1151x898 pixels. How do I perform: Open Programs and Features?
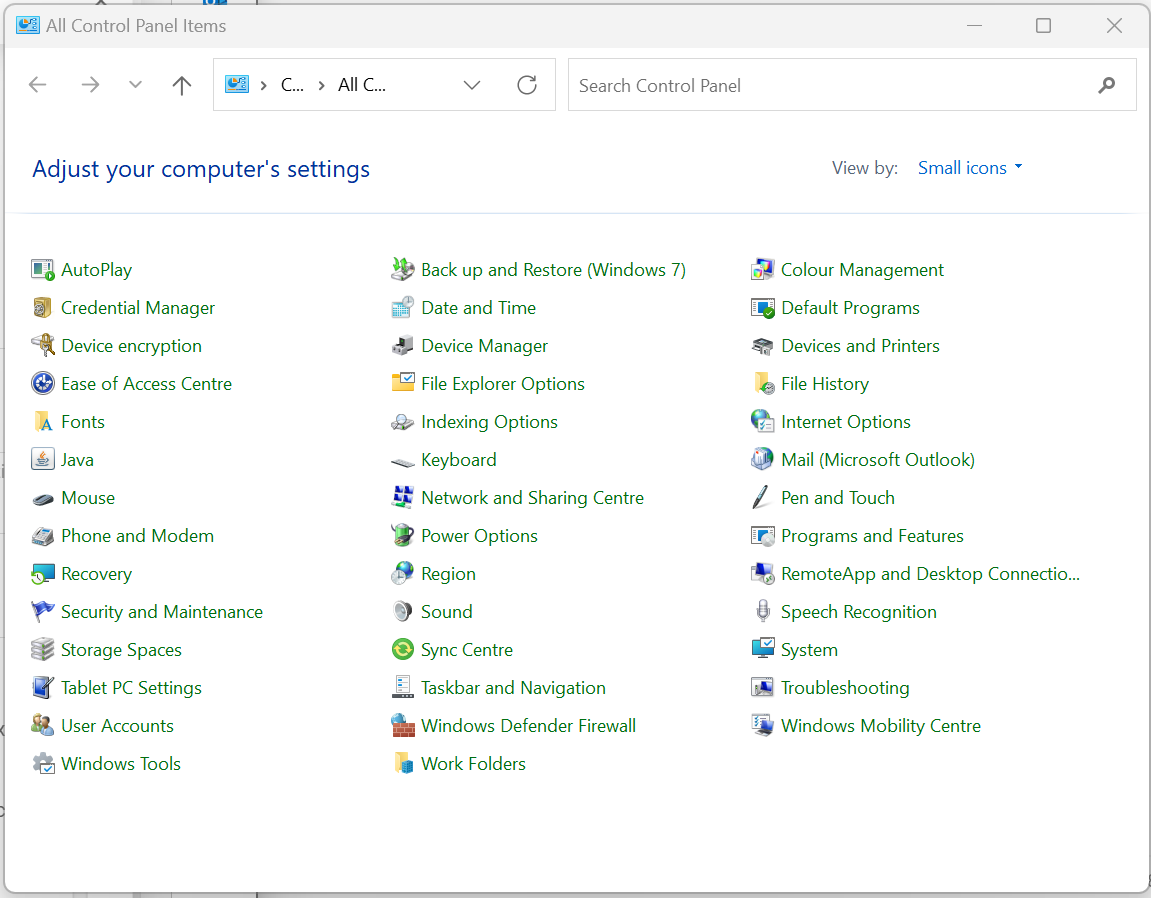pyautogui.click(x=872, y=536)
